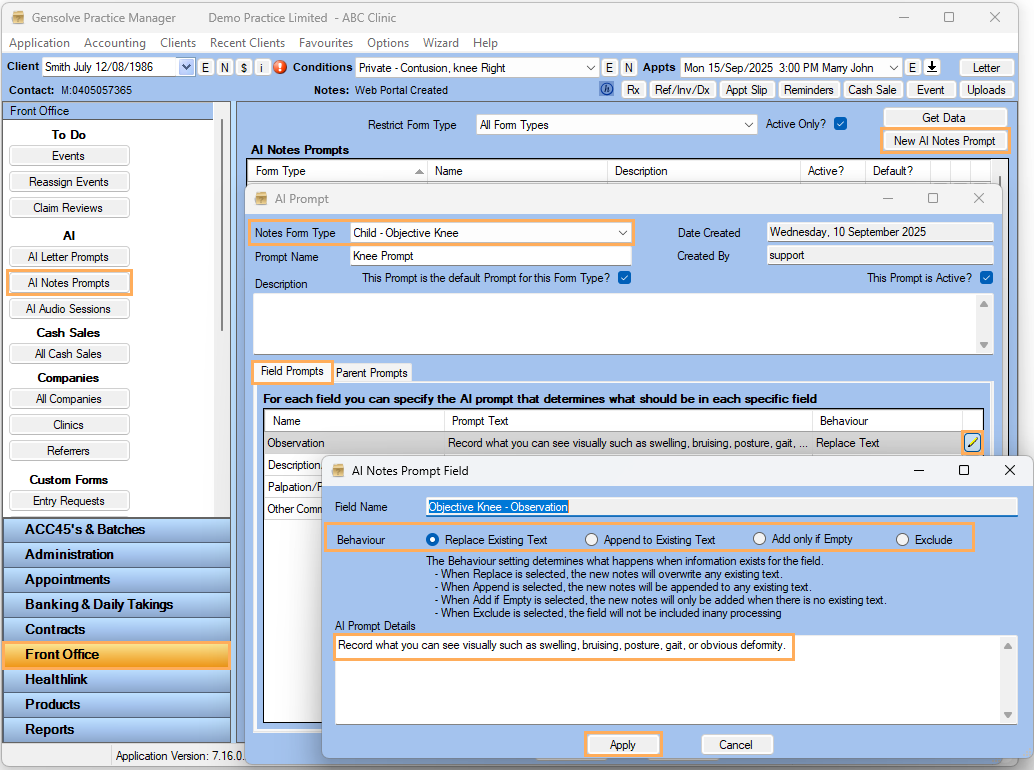Switch to the Parent Prompts tab
1035x772 pixels.
pyautogui.click(x=372, y=373)
